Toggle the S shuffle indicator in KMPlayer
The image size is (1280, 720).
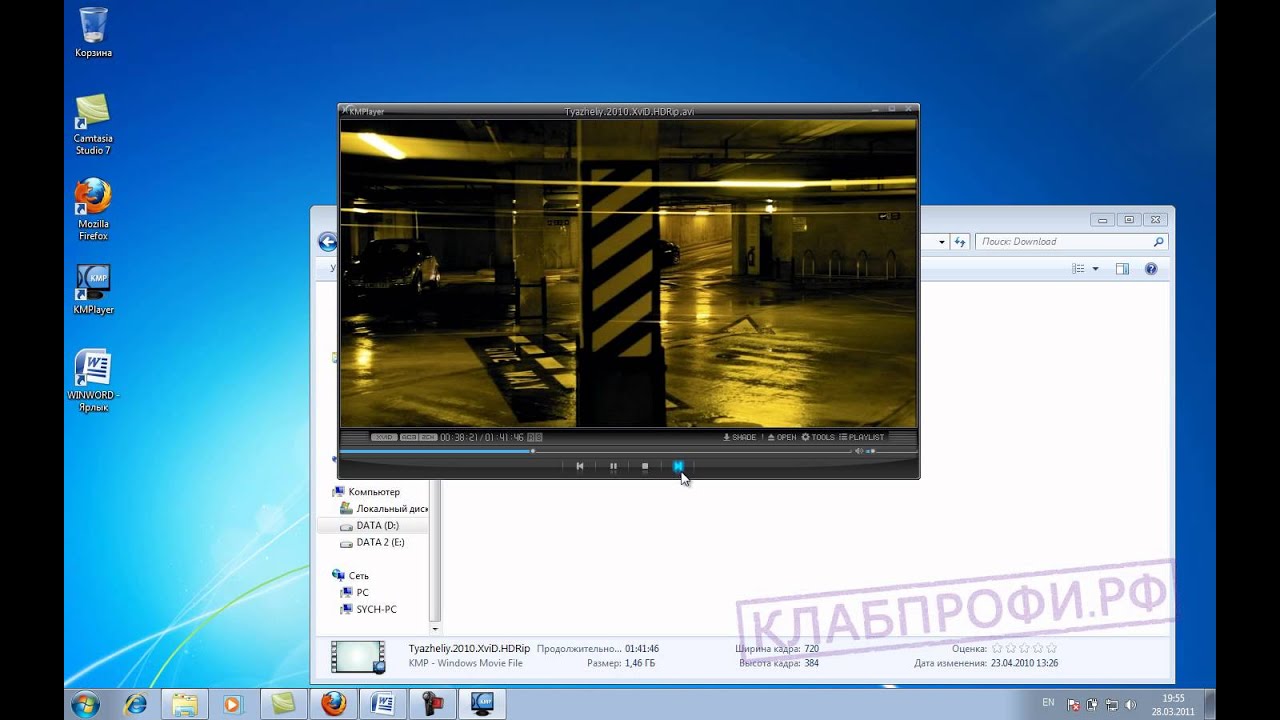click(538, 437)
